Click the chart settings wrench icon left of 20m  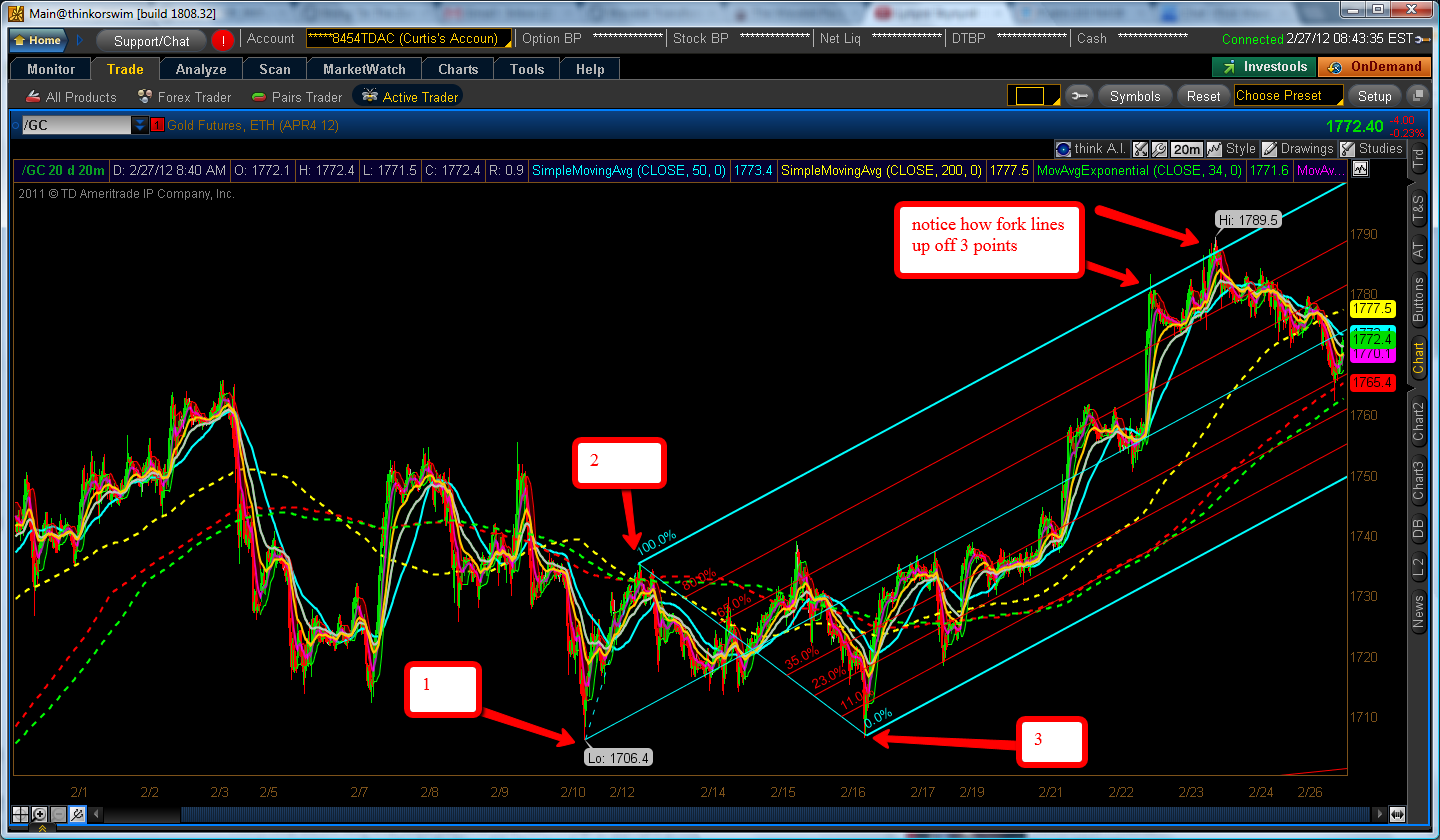click(1159, 149)
